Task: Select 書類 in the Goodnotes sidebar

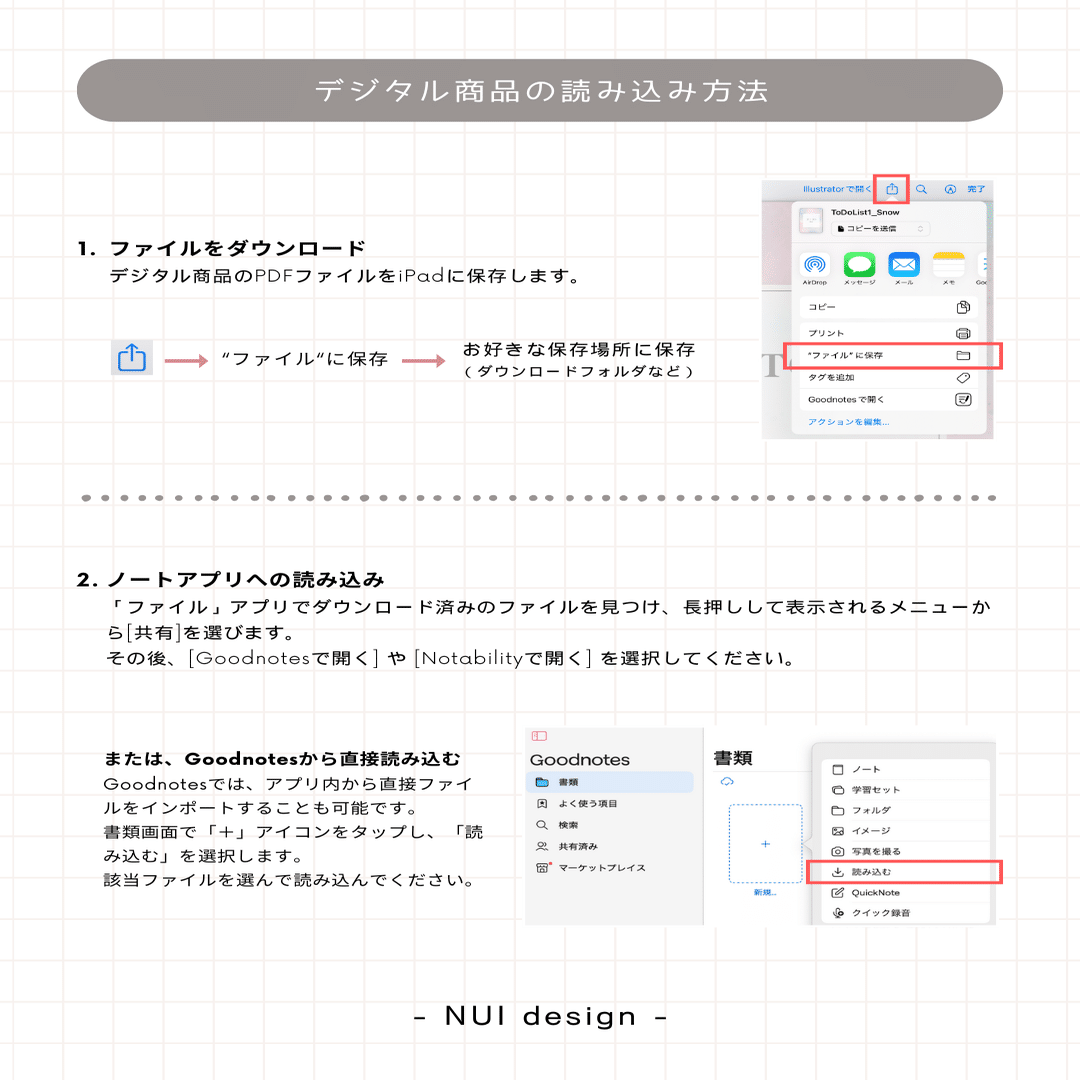Action: pos(610,782)
